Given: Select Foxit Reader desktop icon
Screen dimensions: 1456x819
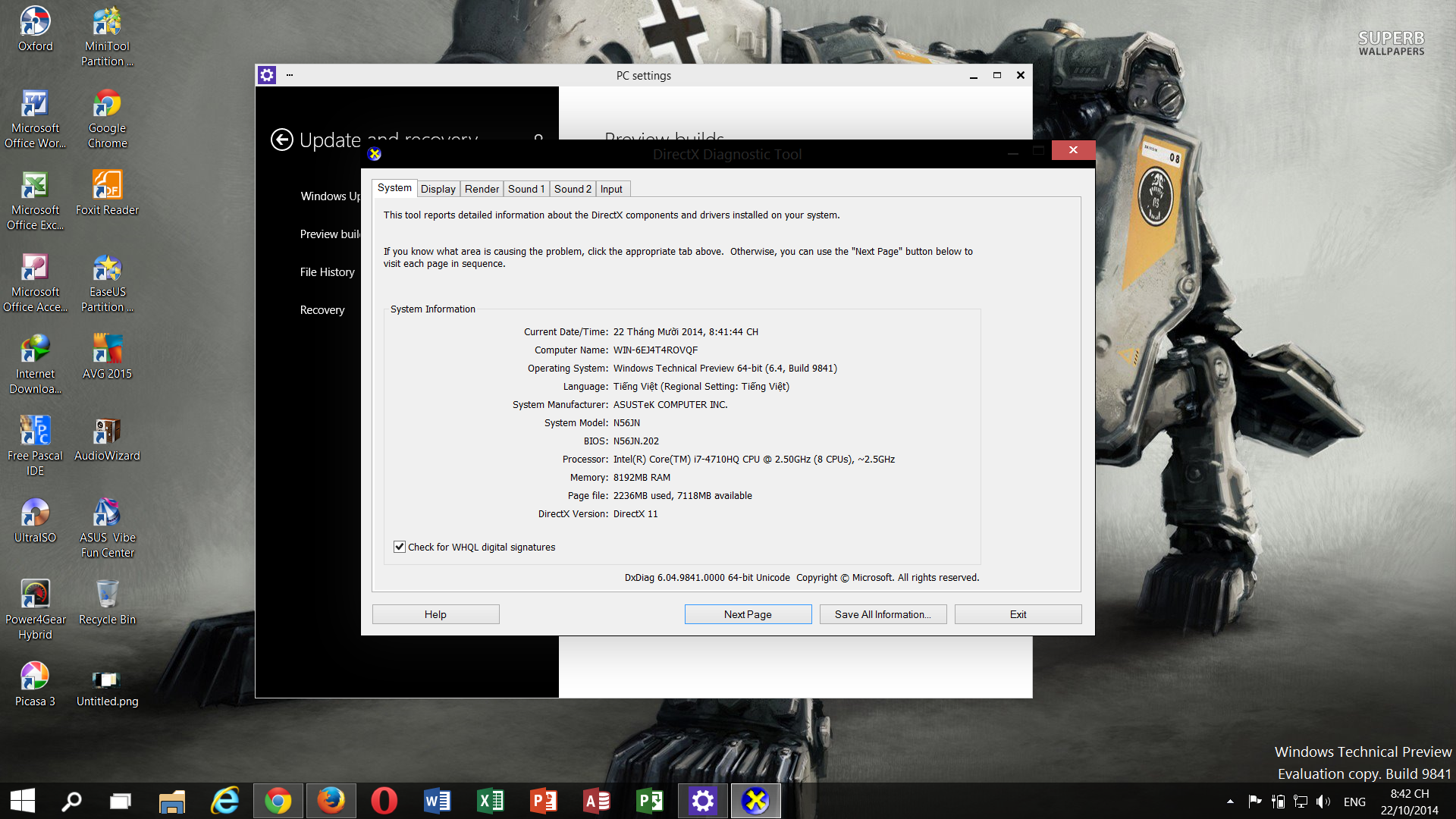Looking at the screenshot, I should [107, 193].
